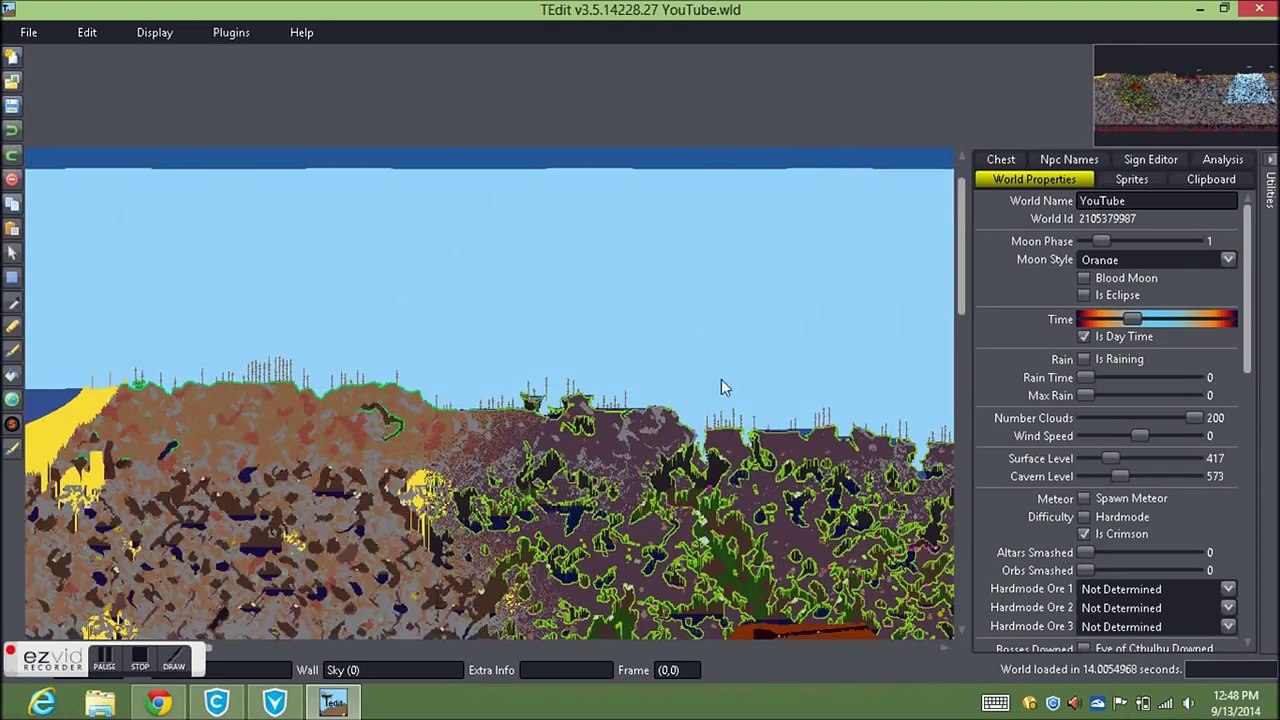1280x720 pixels.
Task: Select the orange Sprite tool
Action: click(x=12, y=424)
